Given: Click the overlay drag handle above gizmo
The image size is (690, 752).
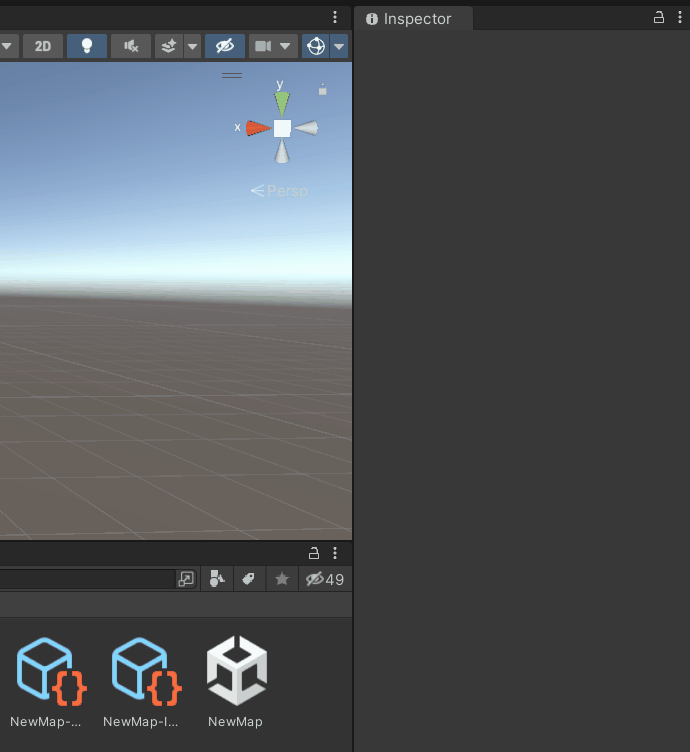Looking at the screenshot, I should coord(232,75).
